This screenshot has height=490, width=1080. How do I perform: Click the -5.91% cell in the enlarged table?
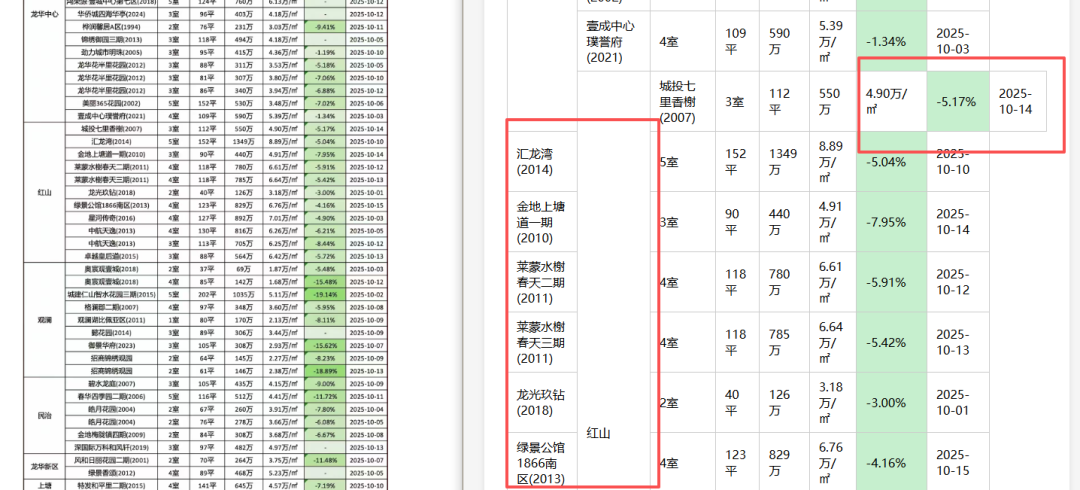tap(891, 282)
